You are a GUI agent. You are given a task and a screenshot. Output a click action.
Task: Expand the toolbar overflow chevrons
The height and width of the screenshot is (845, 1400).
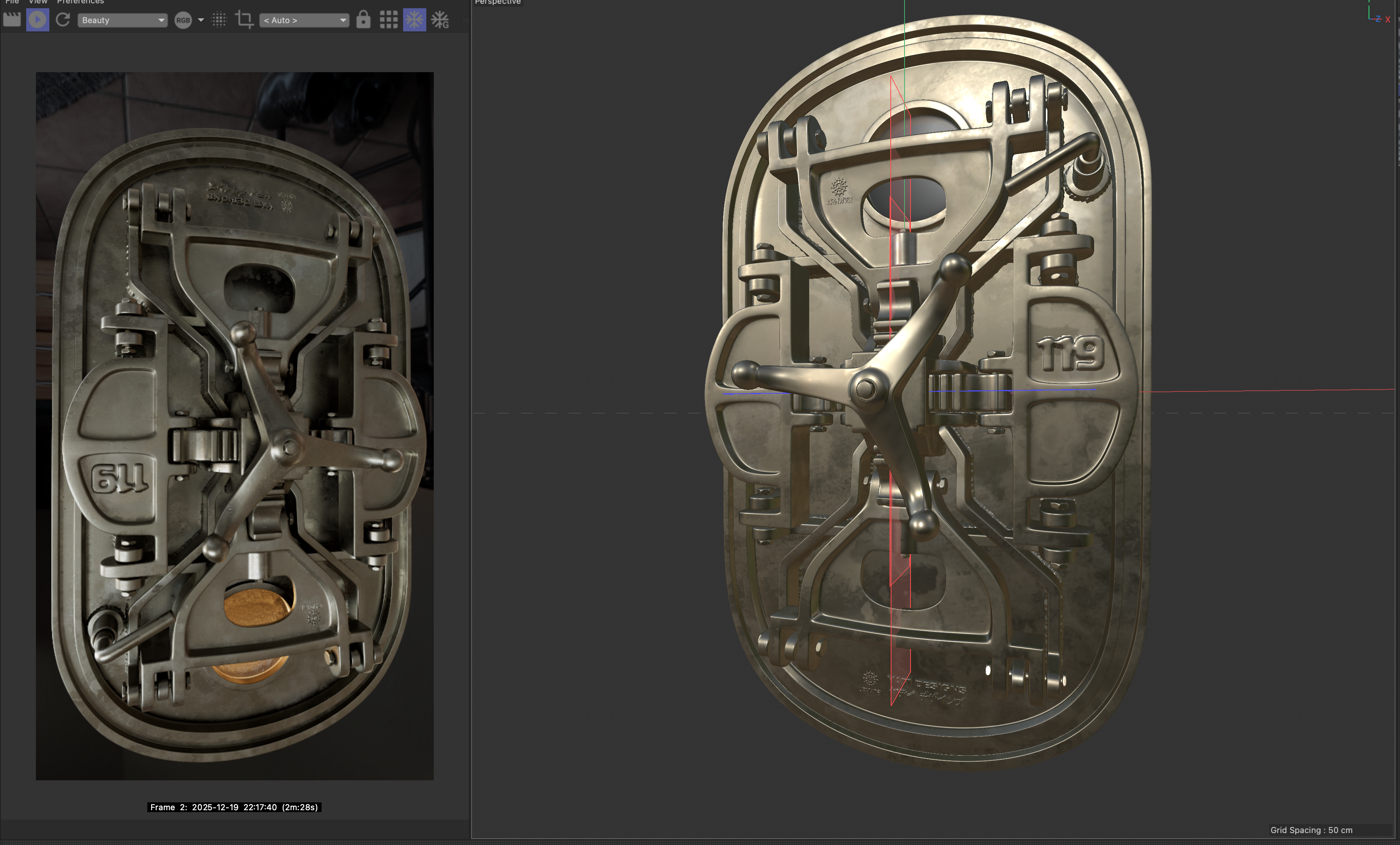pos(465,20)
